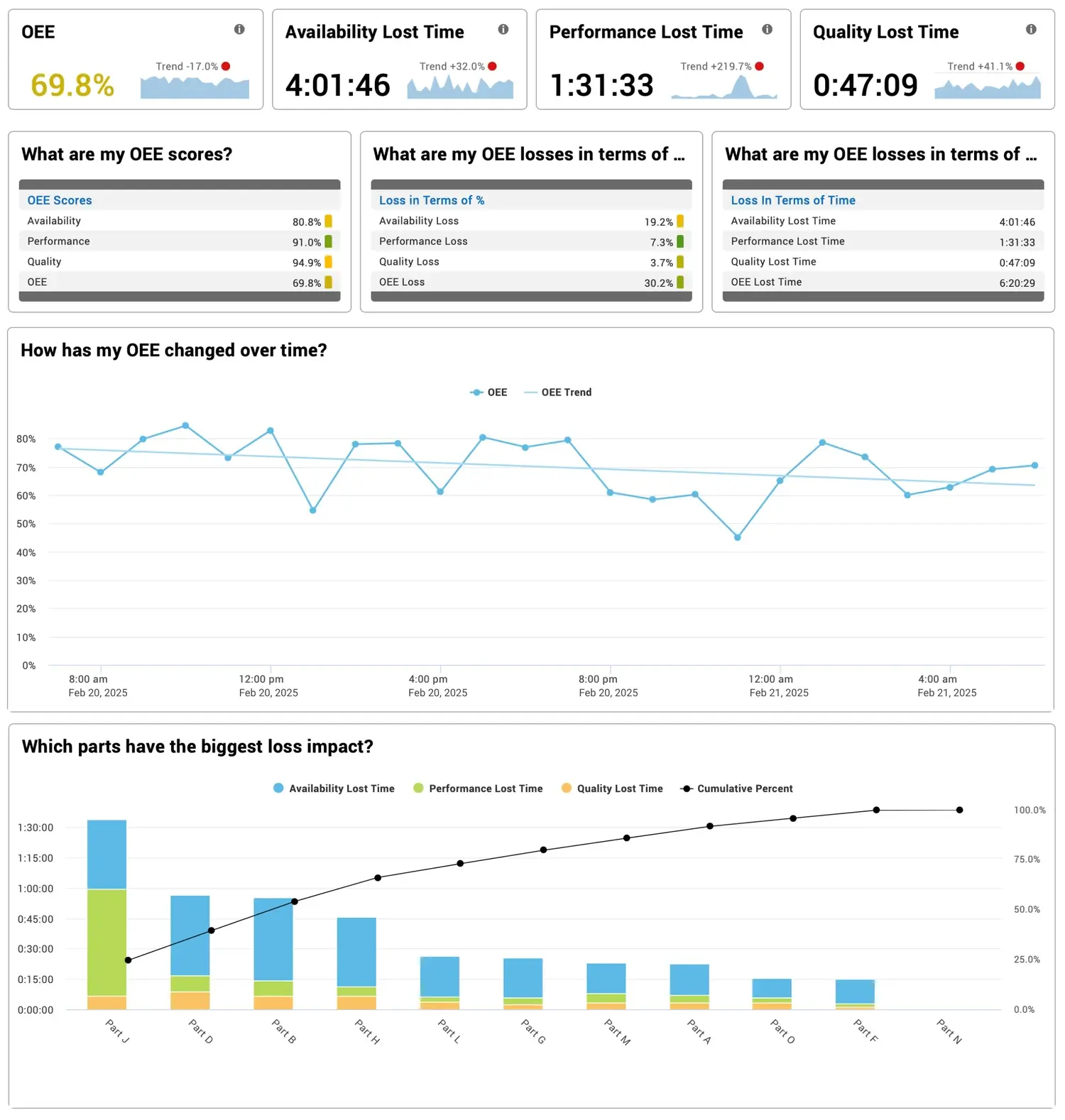
Task: Click the green indicator beside Performance Loss 7.3%
Action: click(680, 241)
